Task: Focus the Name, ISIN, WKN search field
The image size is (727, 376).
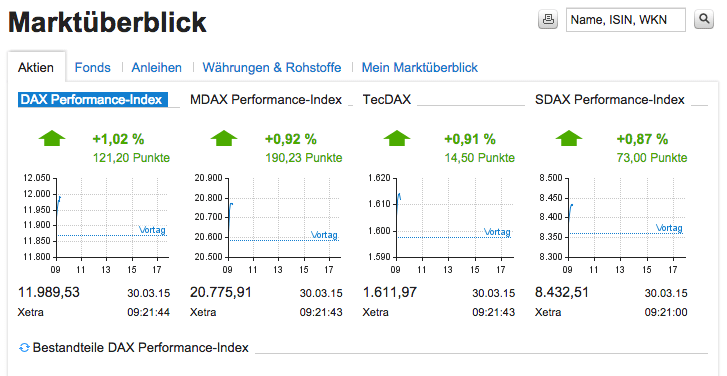Action: (625, 20)
